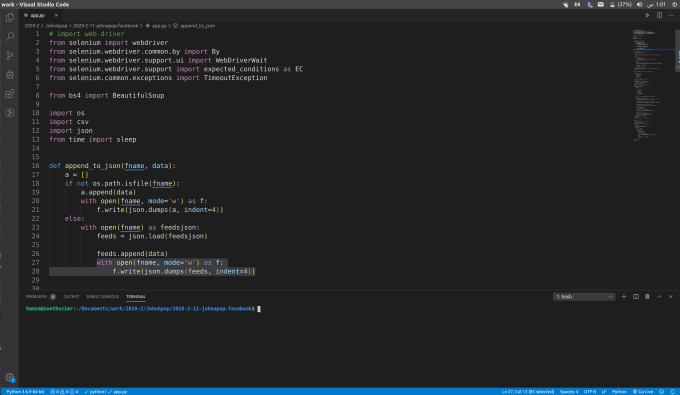
Task: Open the last activity bar icon below Extensions
Action: pyautogui.click(x=10, y=113)
